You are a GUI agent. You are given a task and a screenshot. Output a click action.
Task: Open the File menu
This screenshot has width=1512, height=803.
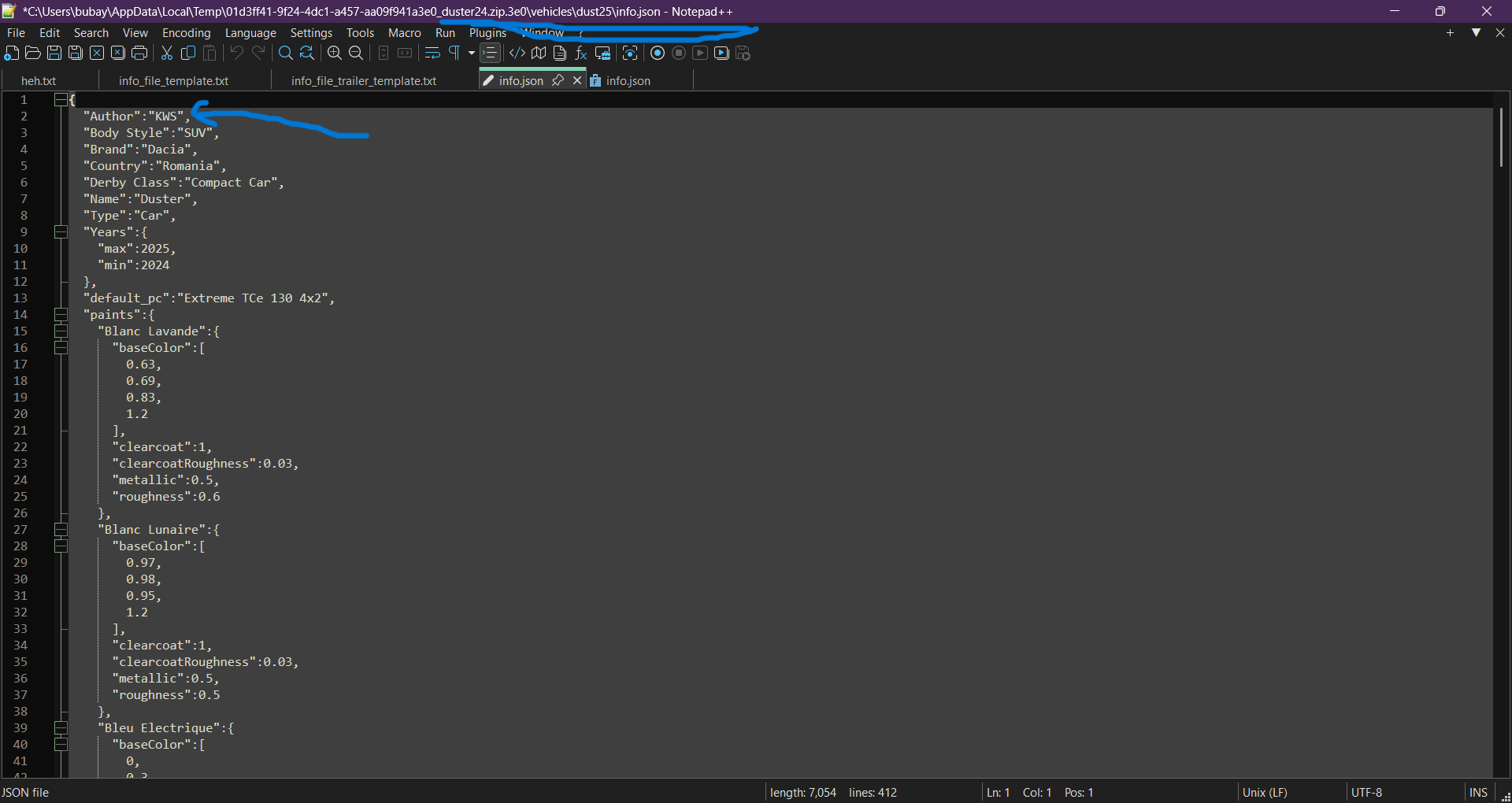coord(16,33)
